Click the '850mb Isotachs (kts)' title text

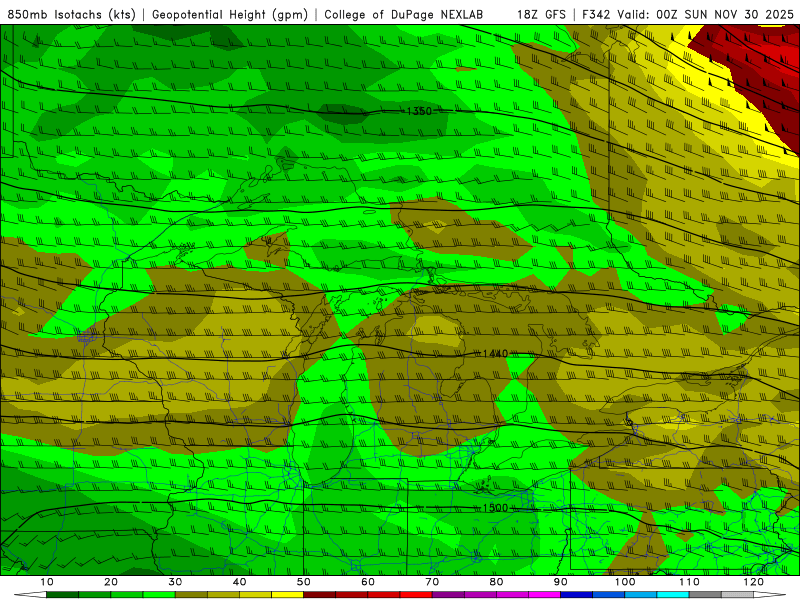[71, 15]
